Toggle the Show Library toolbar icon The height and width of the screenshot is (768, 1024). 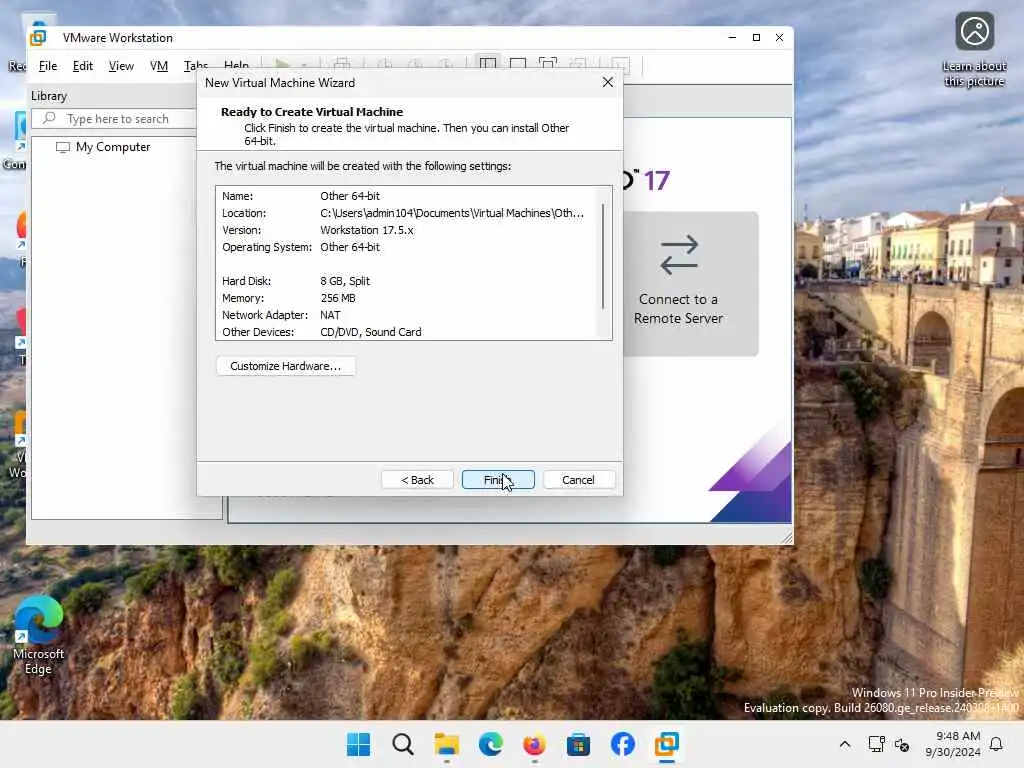tap(488, 65)
